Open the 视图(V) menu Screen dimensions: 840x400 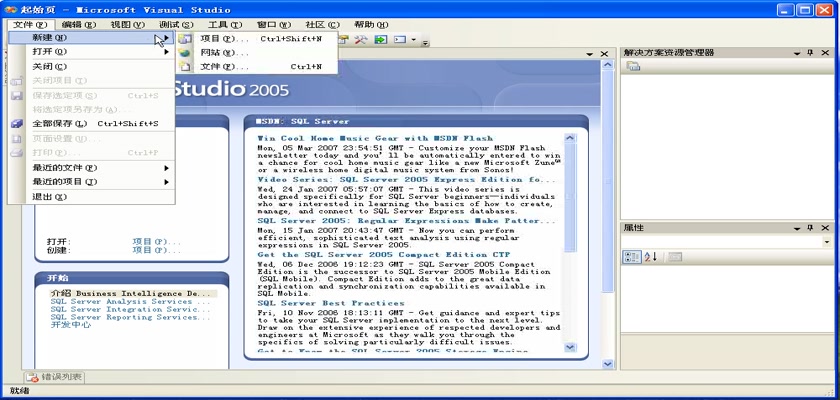128,25
